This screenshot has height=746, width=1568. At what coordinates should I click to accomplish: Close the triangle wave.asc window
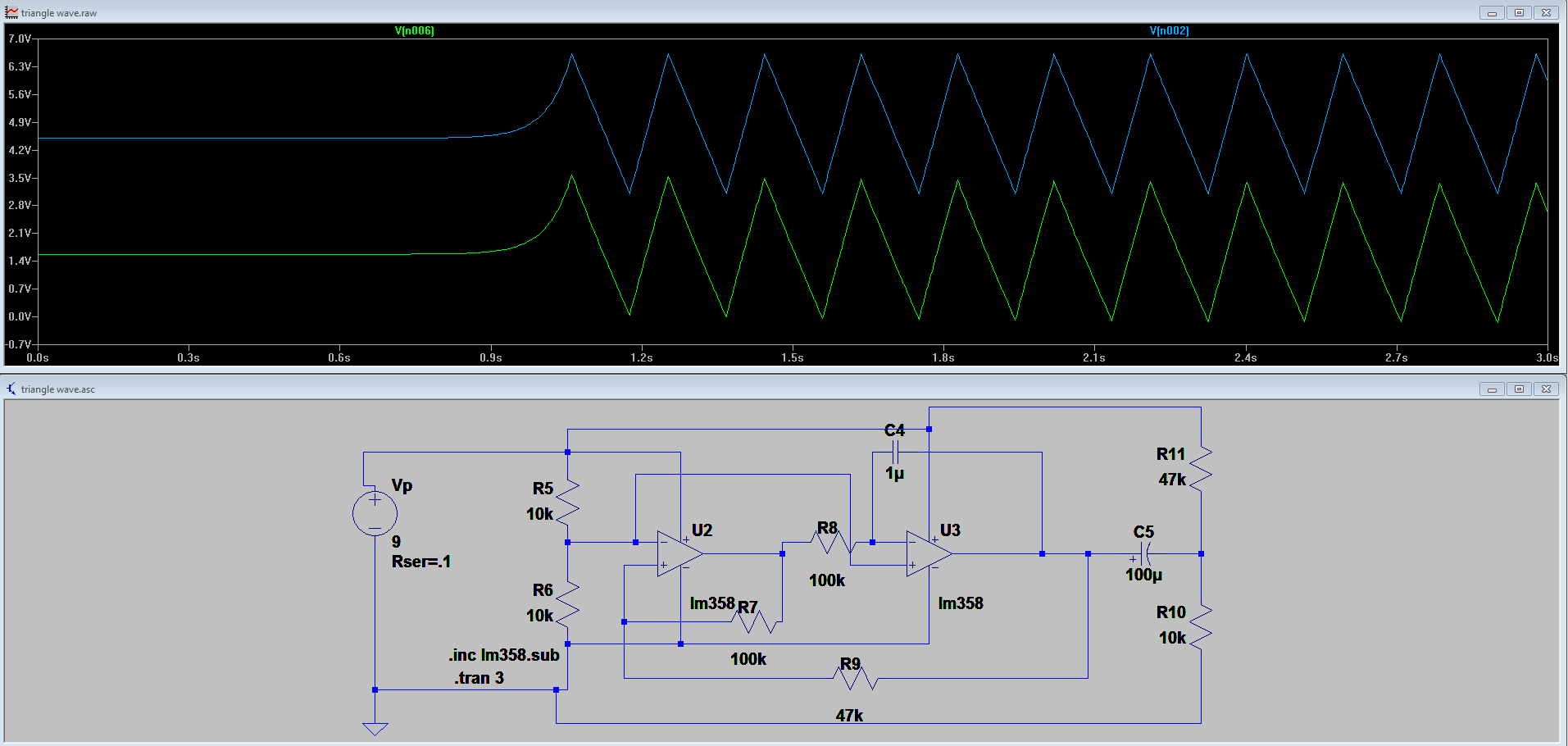tap(1546, 389)
